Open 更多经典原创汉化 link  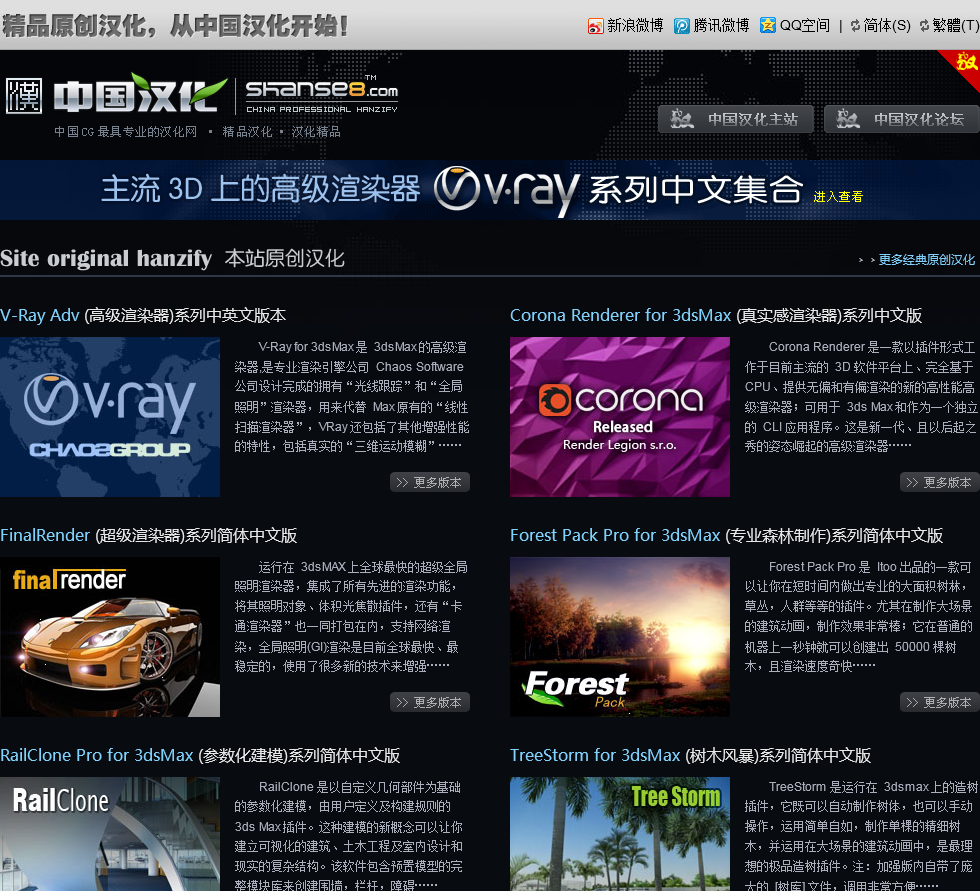pyautogui.click(x=926, y=260)
